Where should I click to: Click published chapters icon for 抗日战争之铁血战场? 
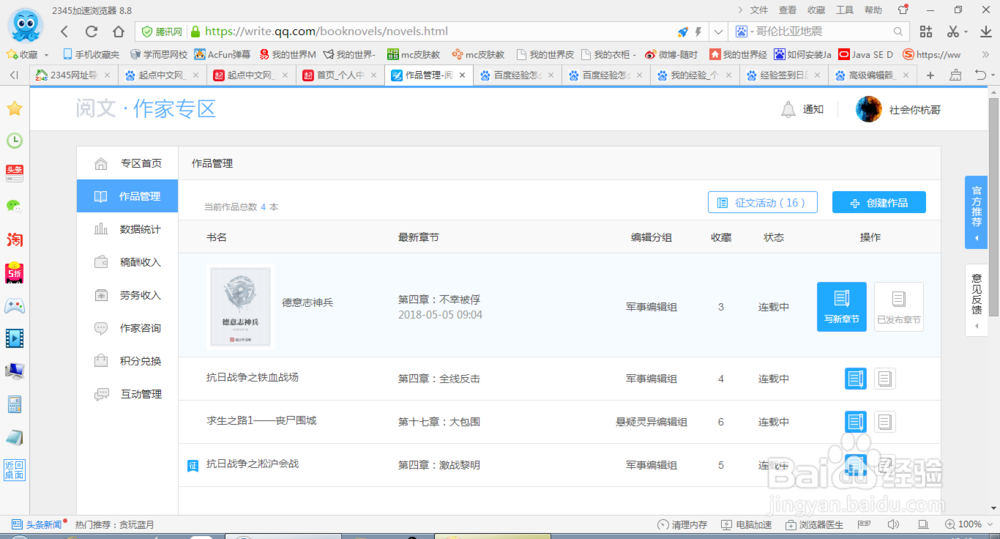coord(885,378)
